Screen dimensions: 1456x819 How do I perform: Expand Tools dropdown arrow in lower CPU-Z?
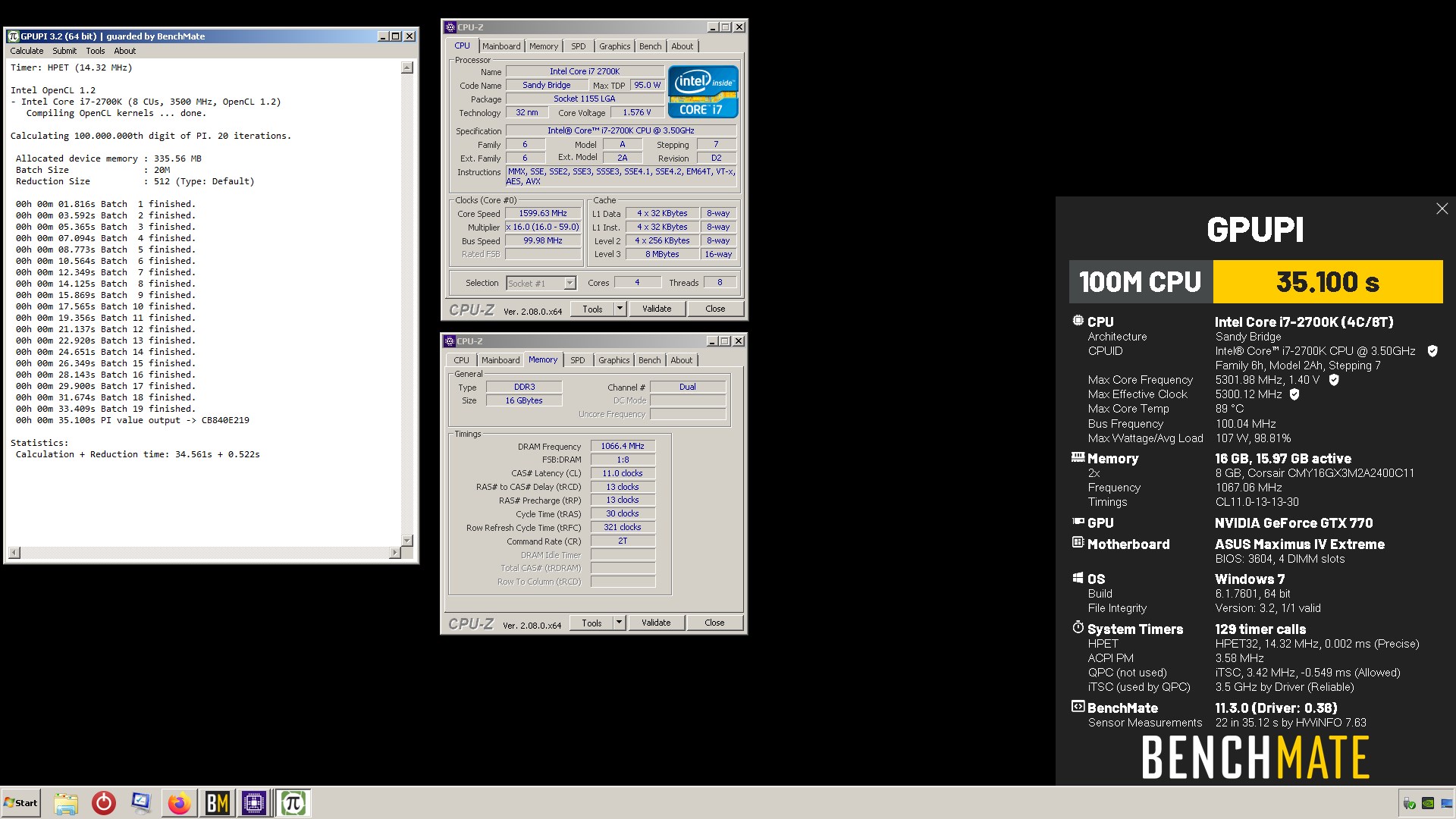click(x=619, y=623)
